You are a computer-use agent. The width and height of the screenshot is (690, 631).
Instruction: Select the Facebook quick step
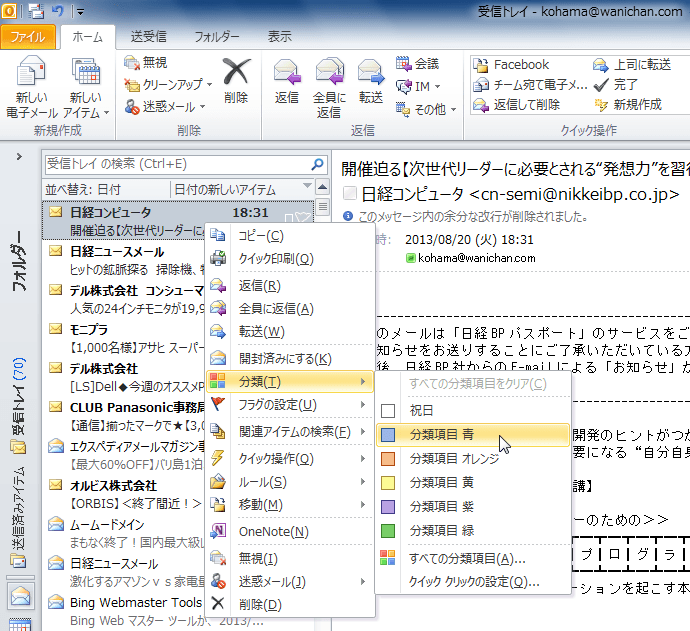click(511, 65)
